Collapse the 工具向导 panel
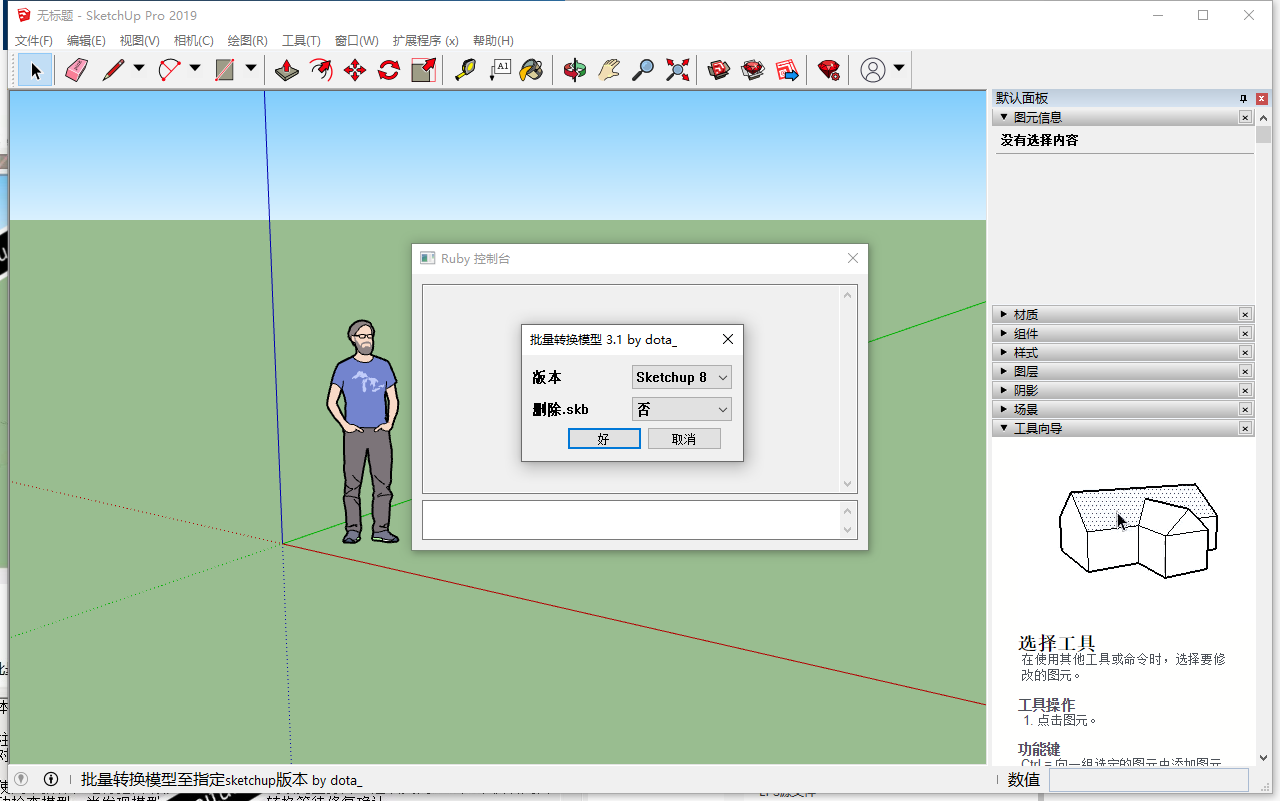Image resolution: width=1280 pixels, height=801 pixels. pos(1004,429)
